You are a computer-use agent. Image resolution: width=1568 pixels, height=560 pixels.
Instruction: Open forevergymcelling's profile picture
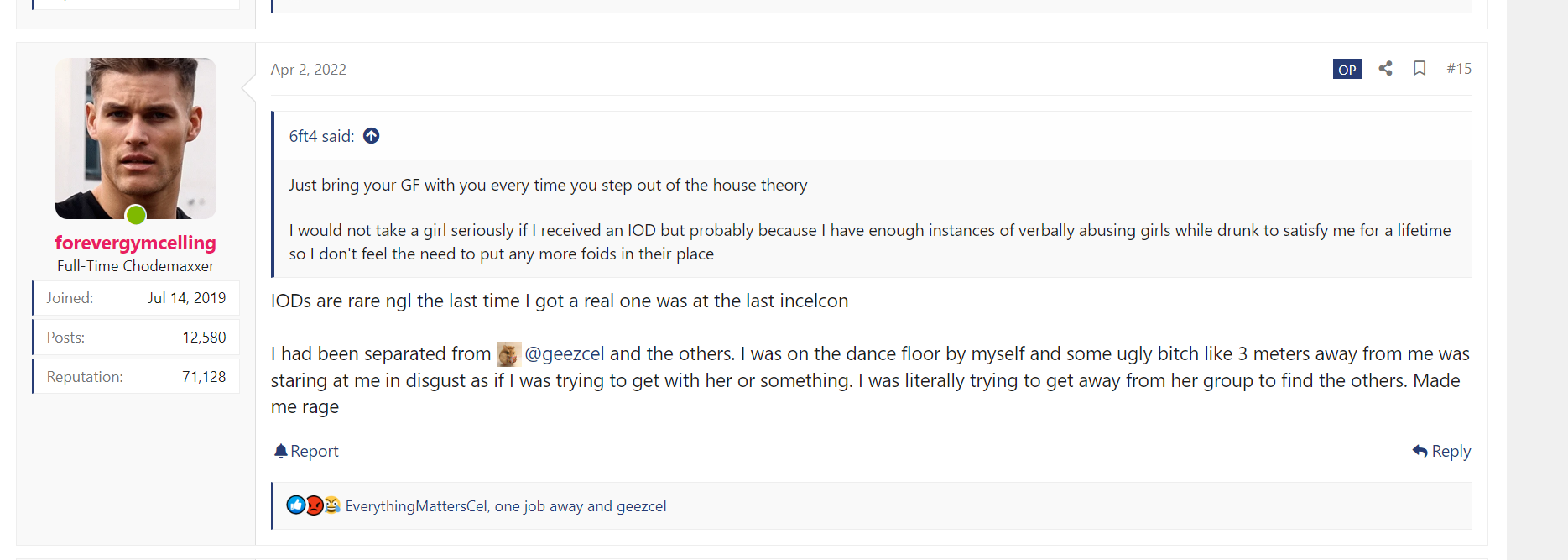136,138
